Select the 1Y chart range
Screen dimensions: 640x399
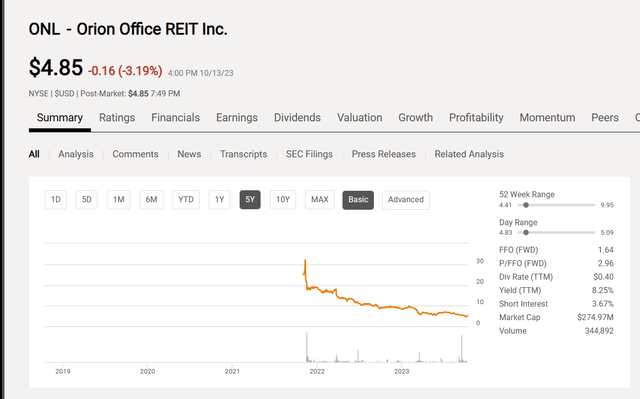click(x=219, y=200)
